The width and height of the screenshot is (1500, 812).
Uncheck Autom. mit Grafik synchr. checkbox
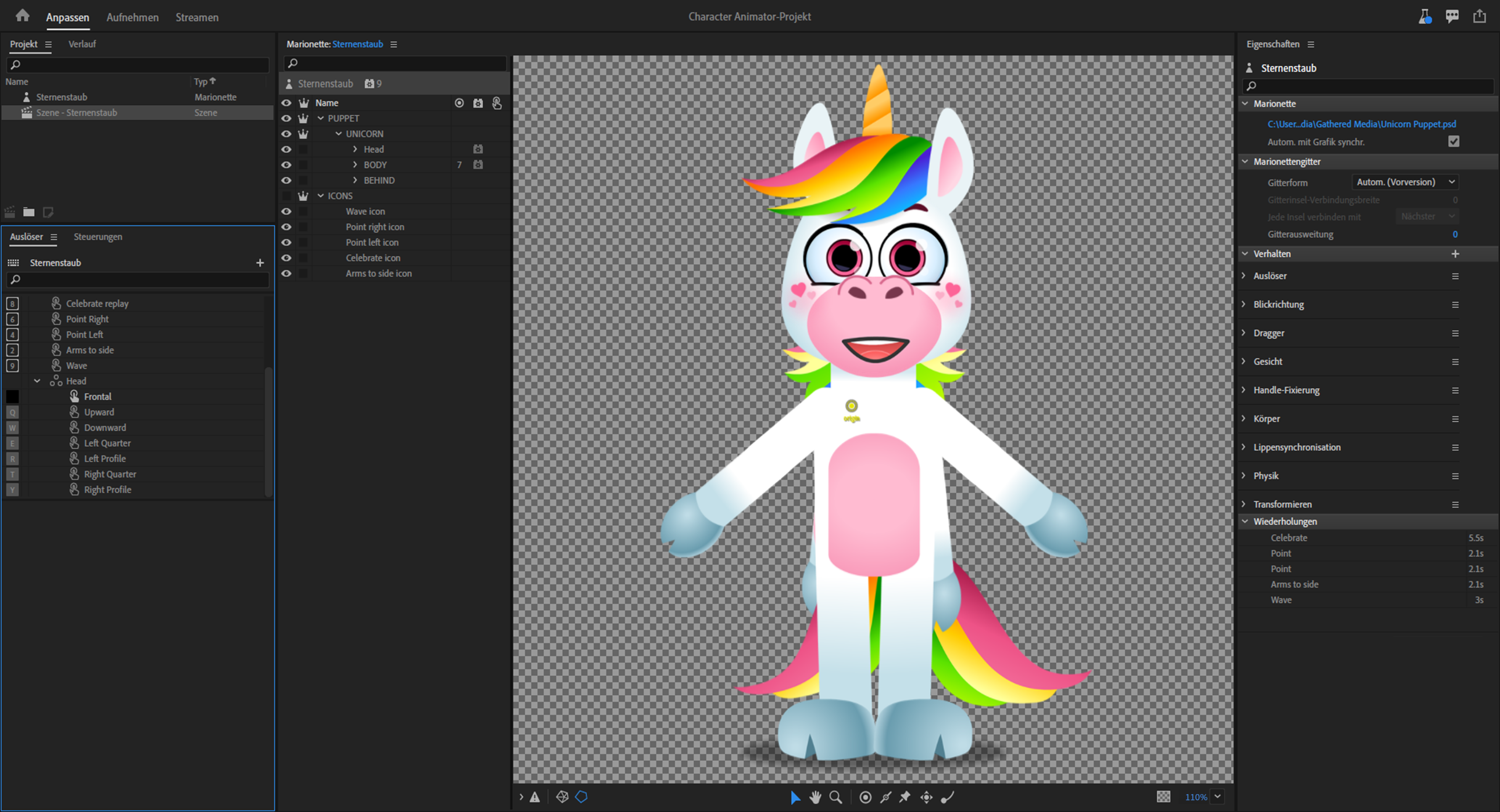click(x=1453, y=141)
